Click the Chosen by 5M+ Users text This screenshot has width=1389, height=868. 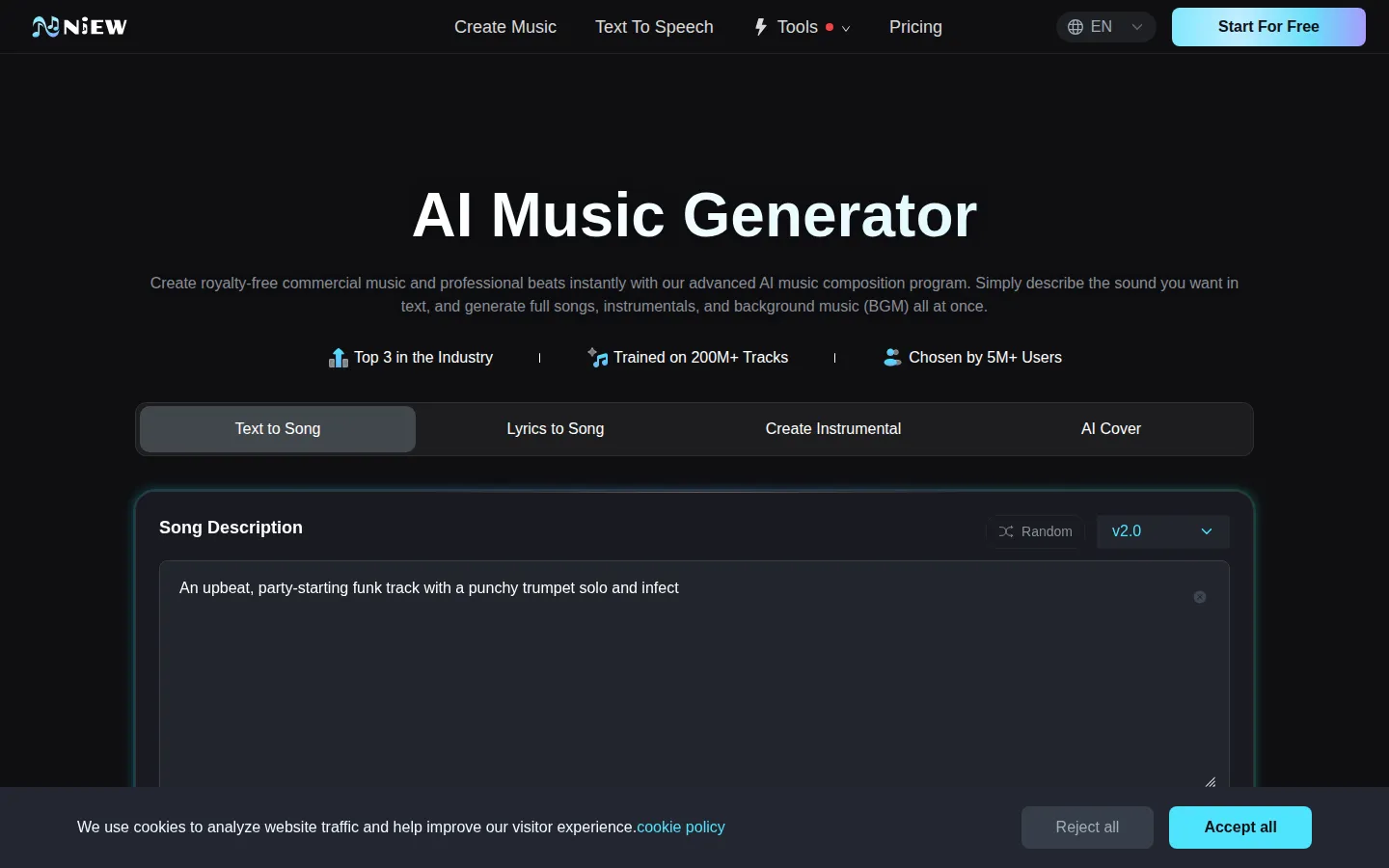[985, 358]
